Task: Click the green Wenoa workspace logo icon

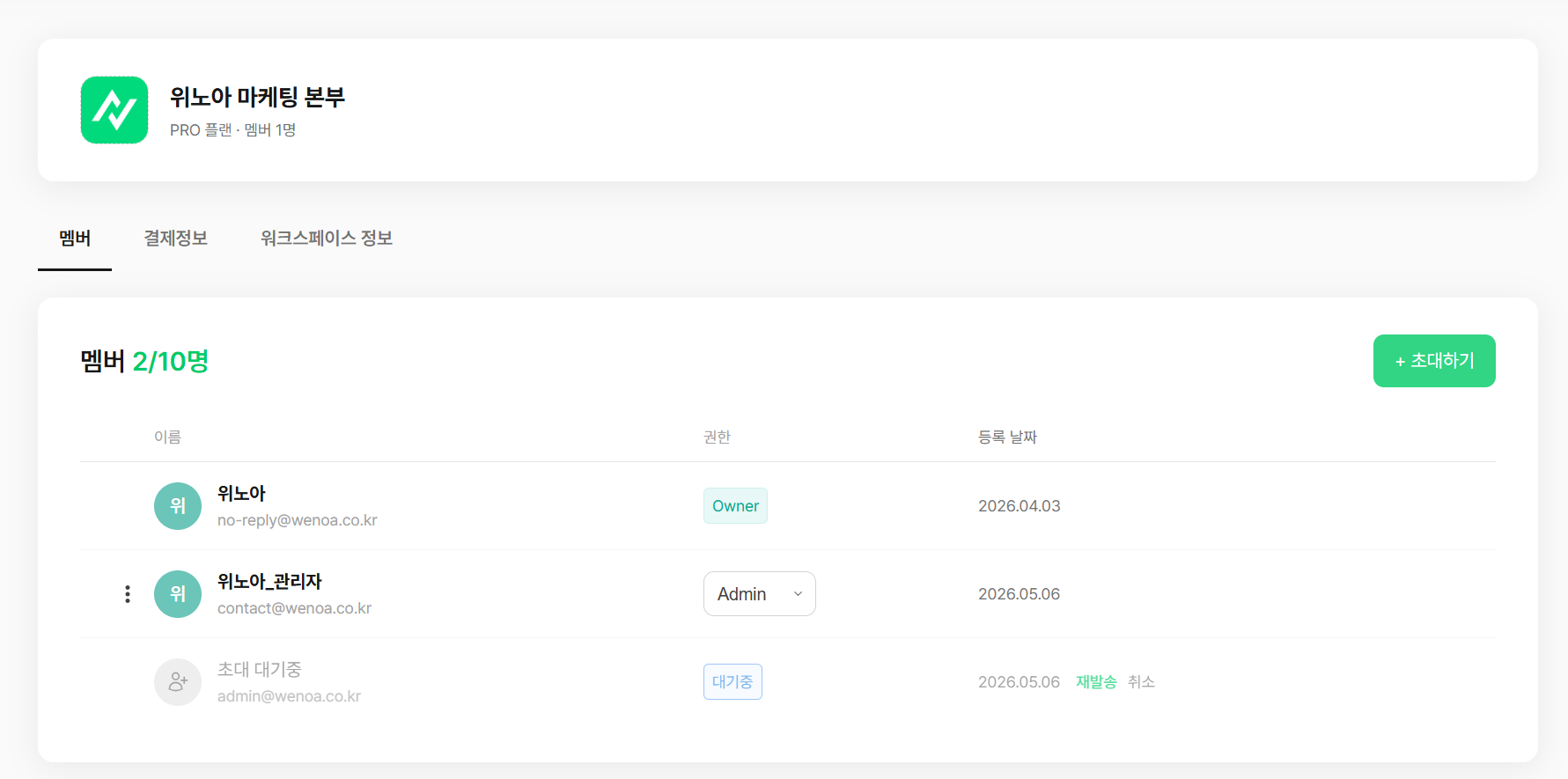Action: 114,110
